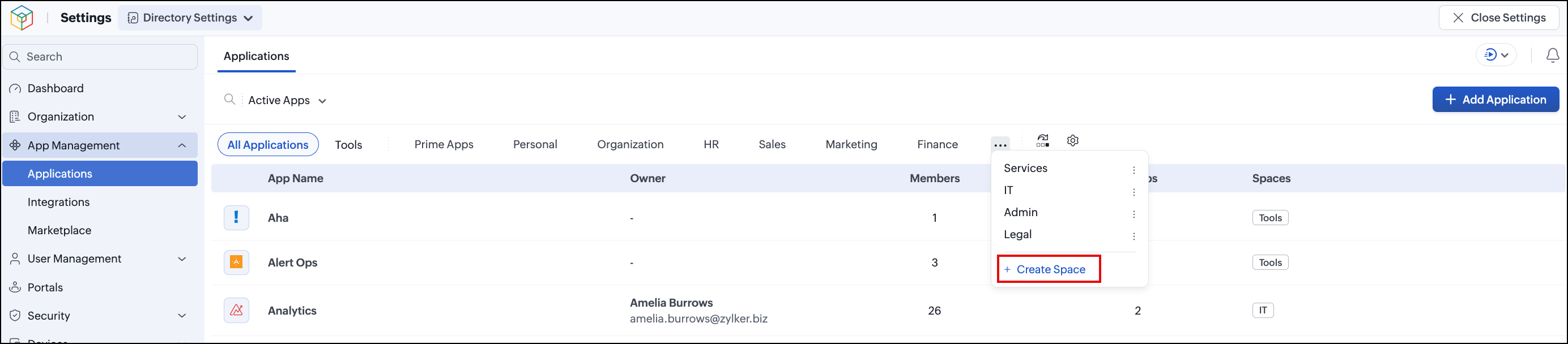
Task: Click the Security shield icon
Action: point(15,316)
